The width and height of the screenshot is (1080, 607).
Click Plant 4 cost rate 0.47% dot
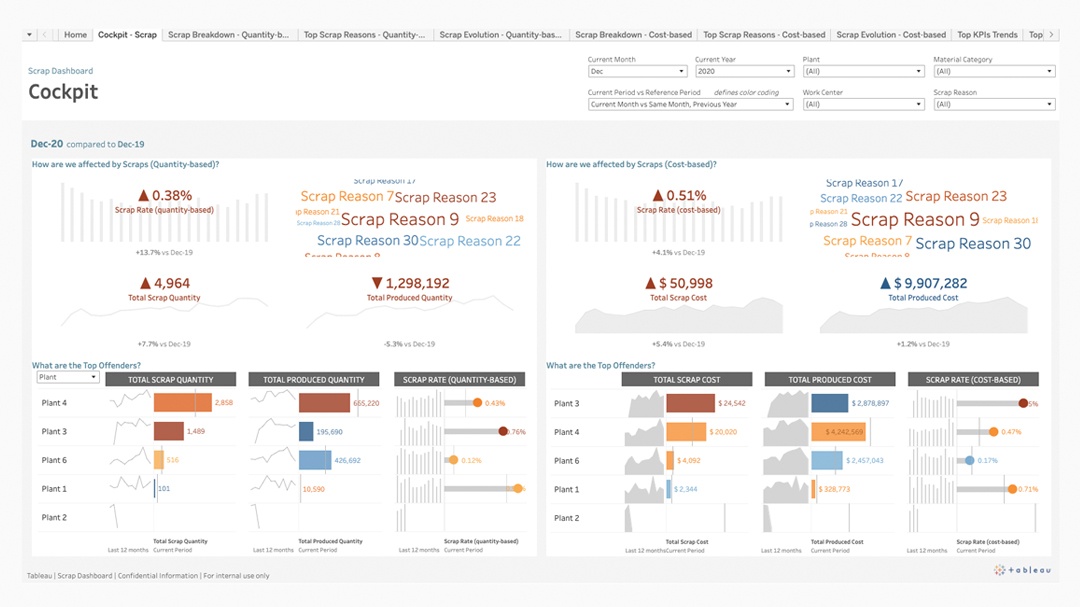[993, 432]
